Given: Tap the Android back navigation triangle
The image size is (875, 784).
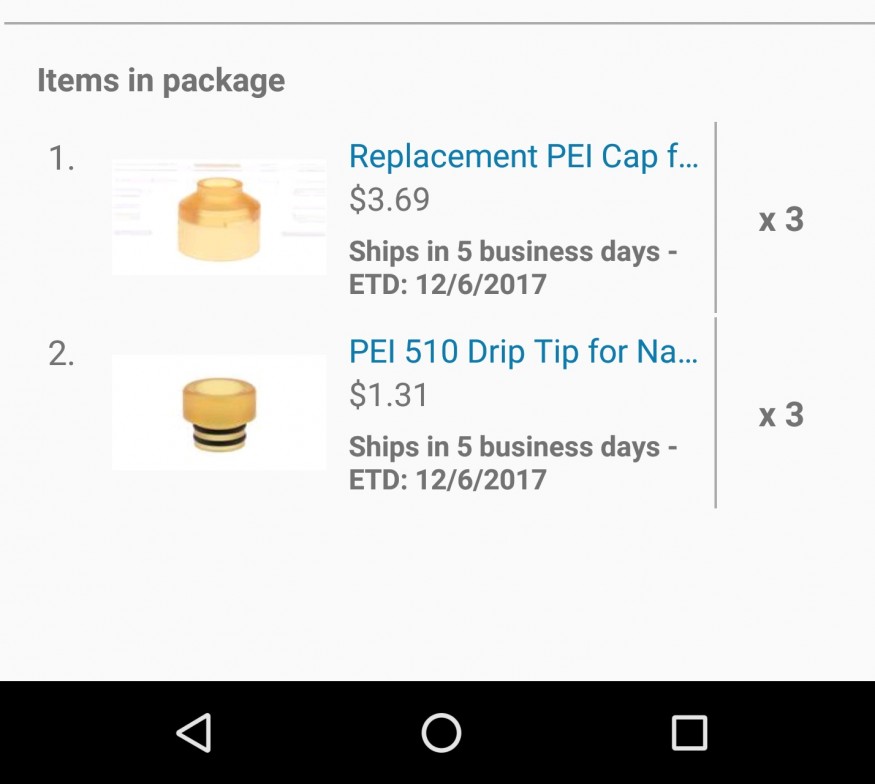Looking at the screenshot, I should point(194,732).
